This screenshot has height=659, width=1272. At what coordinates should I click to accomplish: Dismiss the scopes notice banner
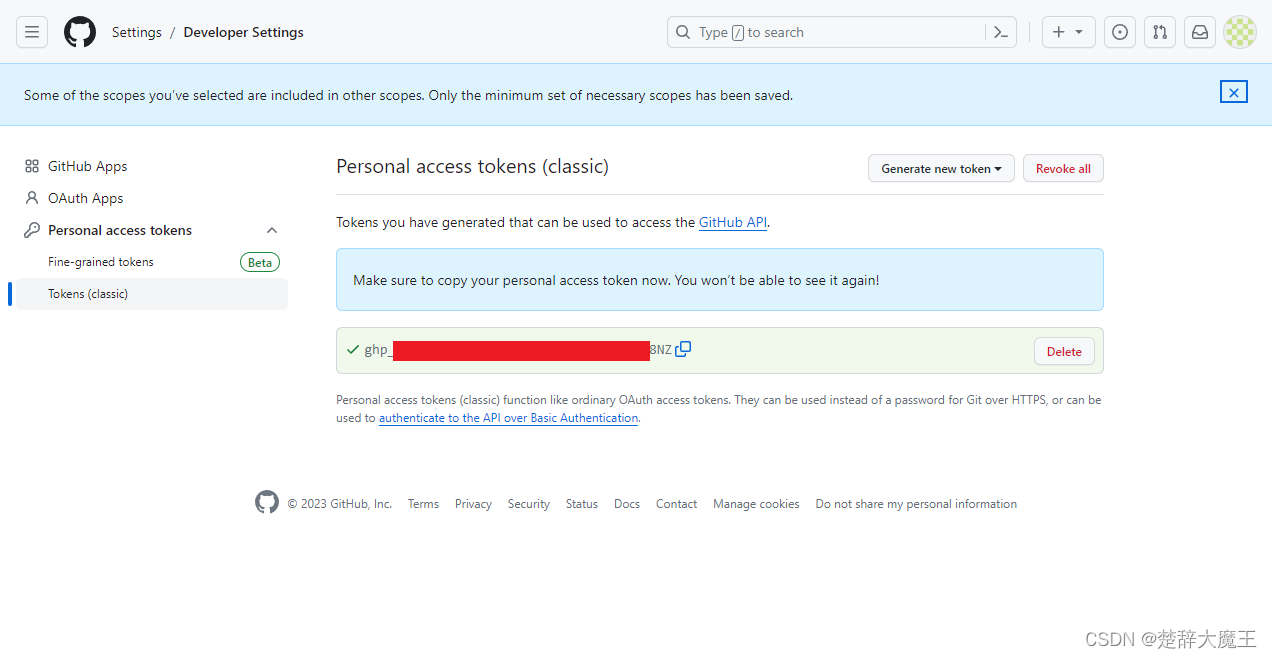coord(1234,92)
